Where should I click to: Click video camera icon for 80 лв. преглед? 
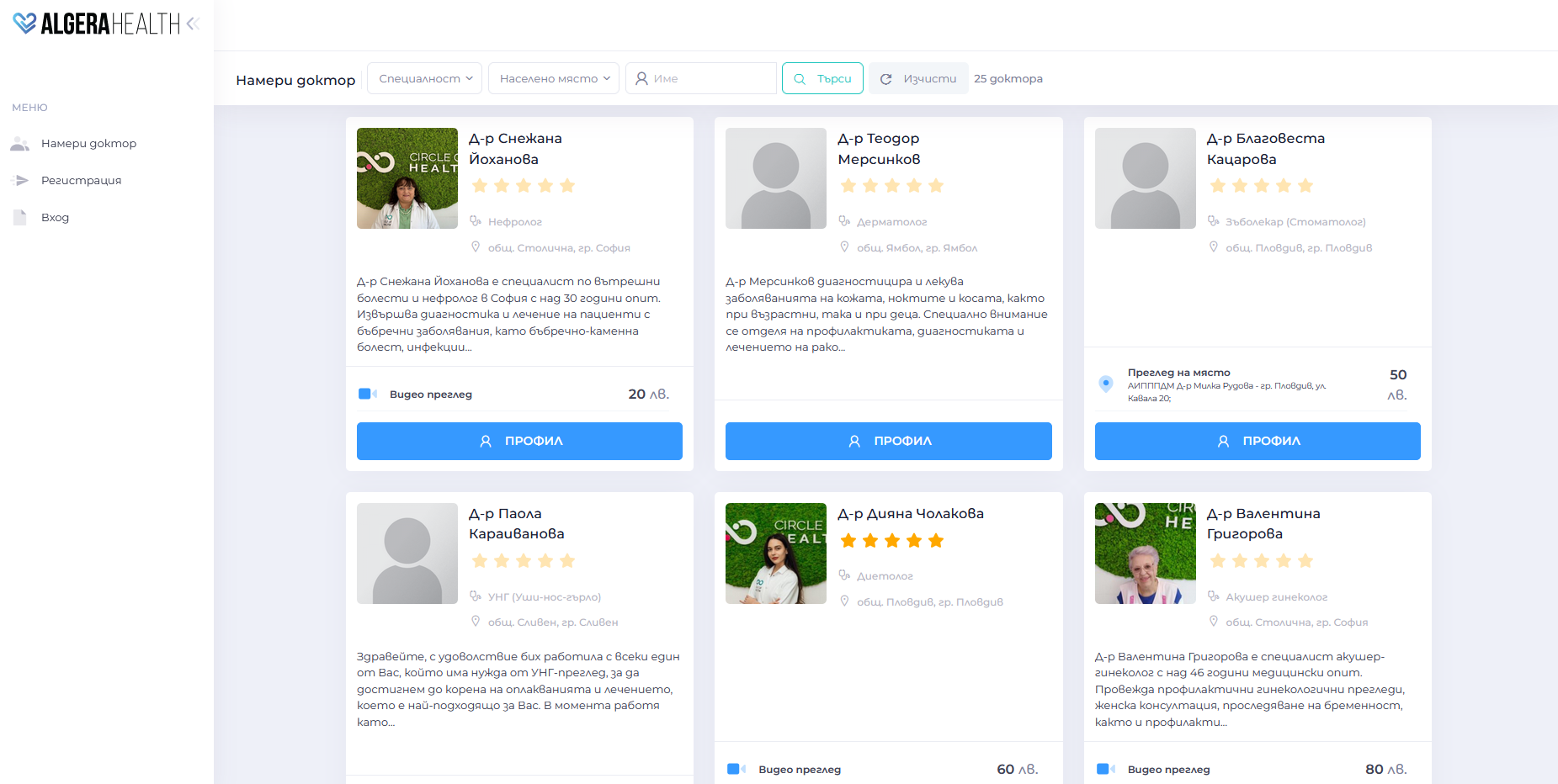pos(1106,769)
